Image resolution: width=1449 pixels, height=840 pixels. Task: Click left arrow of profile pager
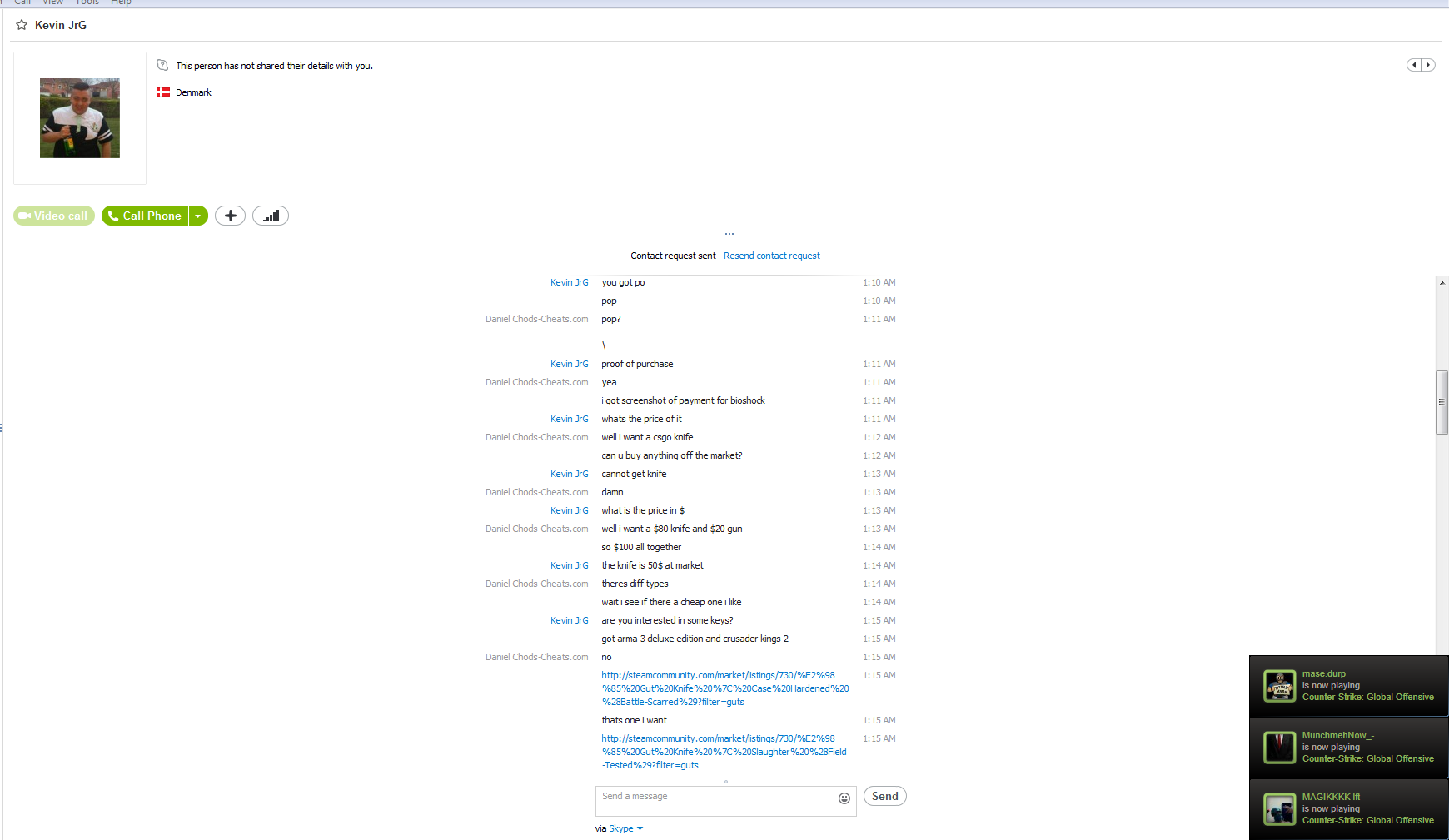tap(1414, 65)
